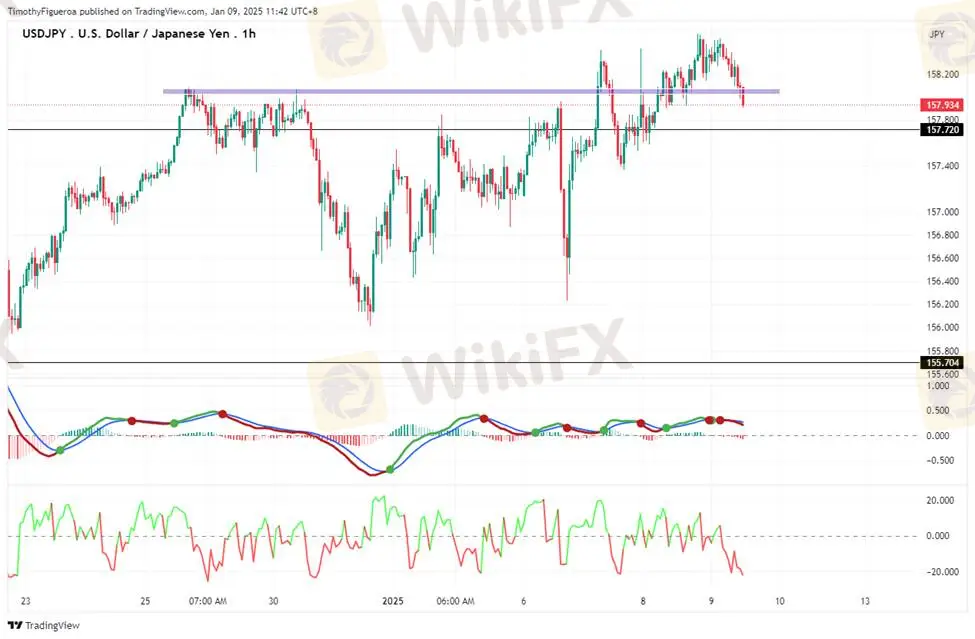Click the 155.800 price axis label
Screen dimensions: 975x639
coord(943,351)
